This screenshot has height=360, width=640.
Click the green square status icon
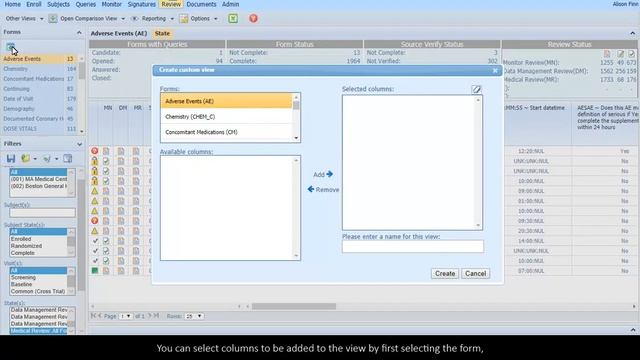pyautogui.click(x=95, y=271)
